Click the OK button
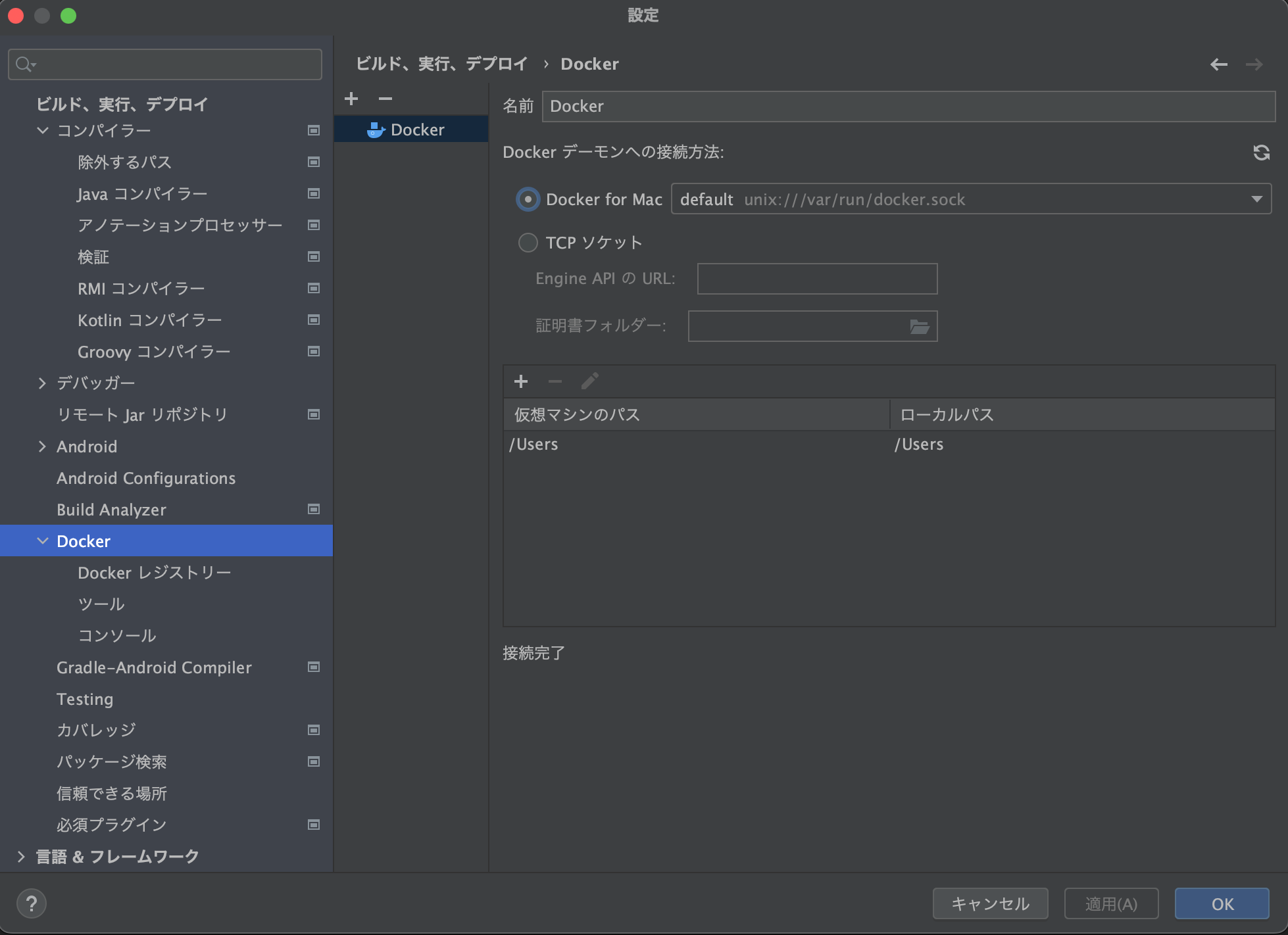 [1222, 903]
